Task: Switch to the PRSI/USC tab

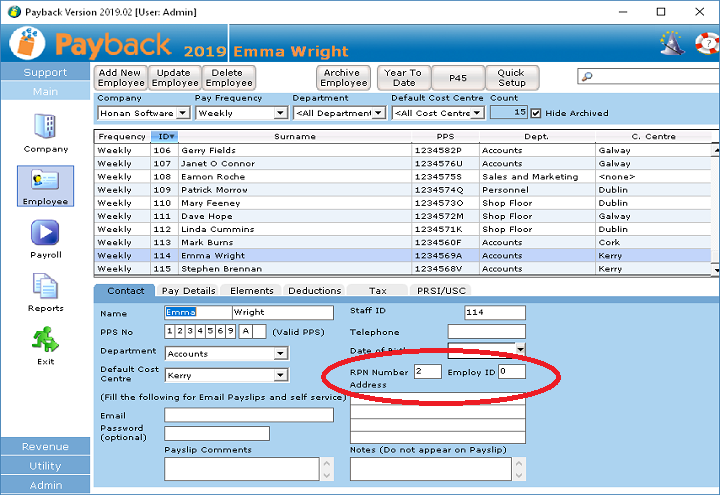Action: (x=442, y=291)
